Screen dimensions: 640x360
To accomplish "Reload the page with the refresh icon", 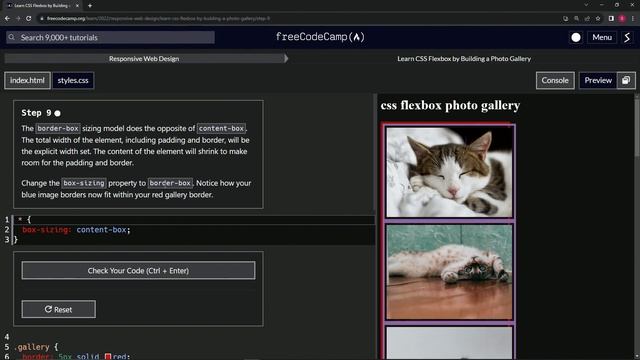I will 29,18.
